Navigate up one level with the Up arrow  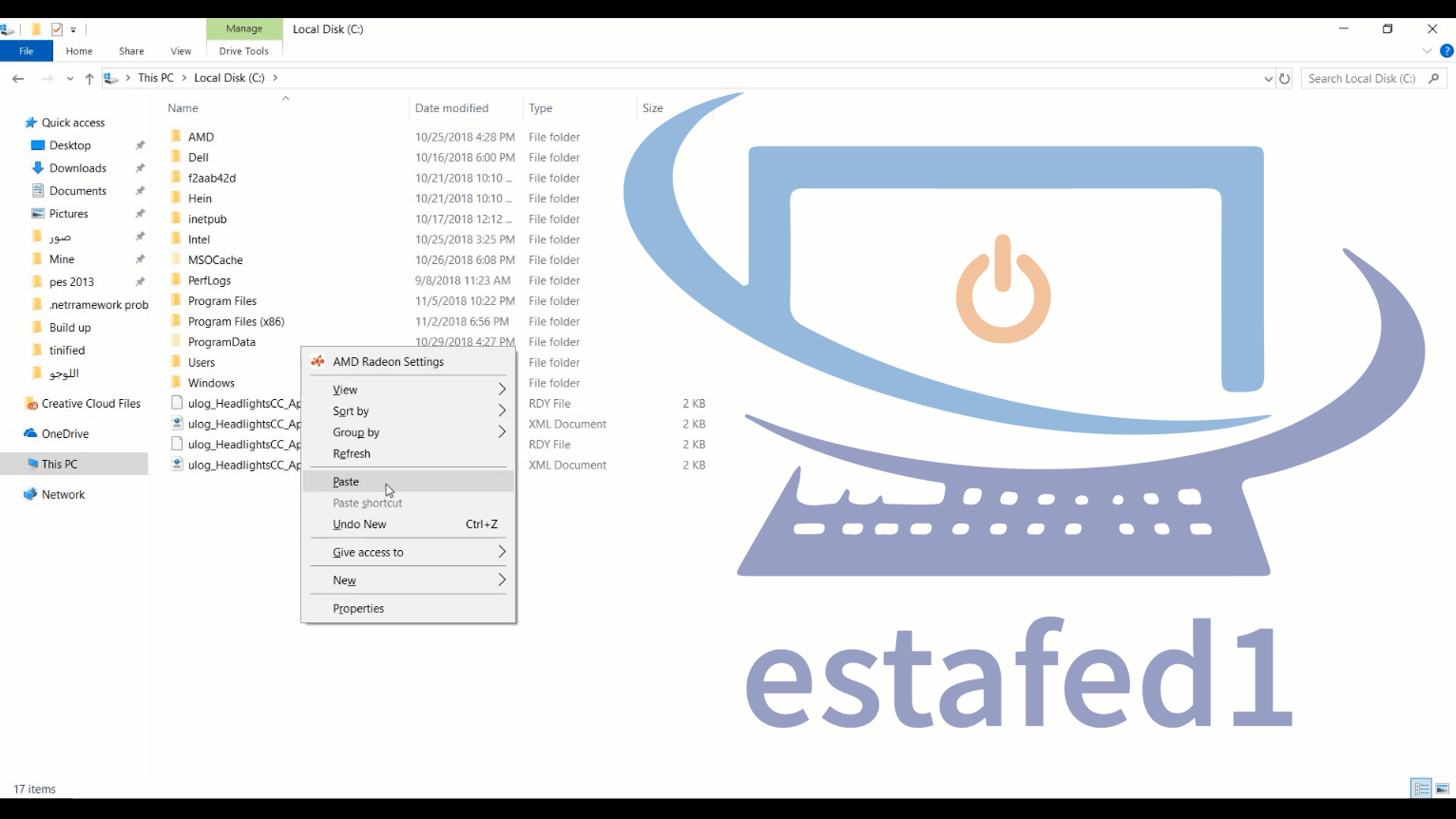pos(89,78)
